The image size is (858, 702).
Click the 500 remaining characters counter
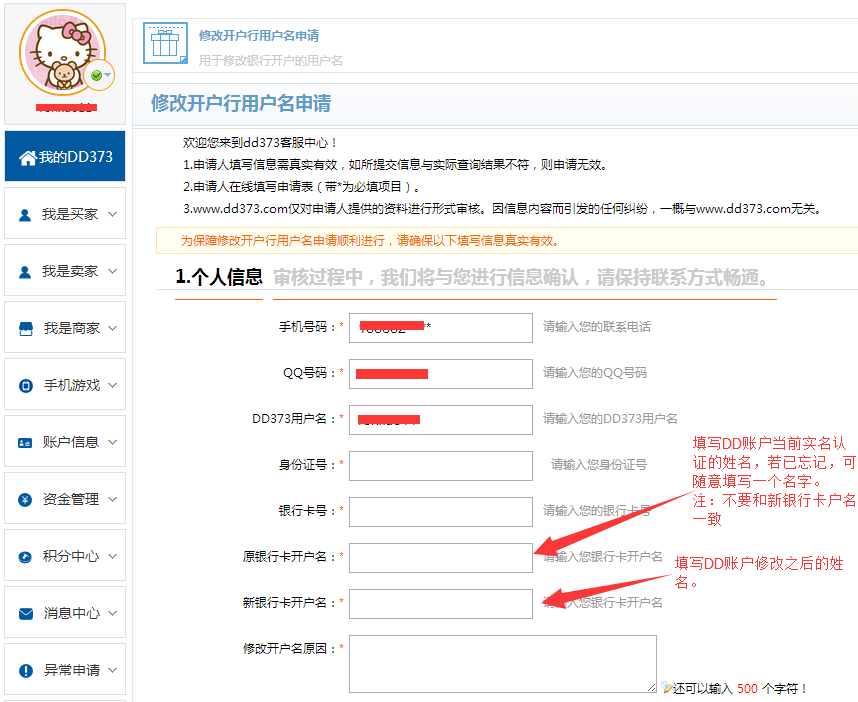(x=747, y=688)
